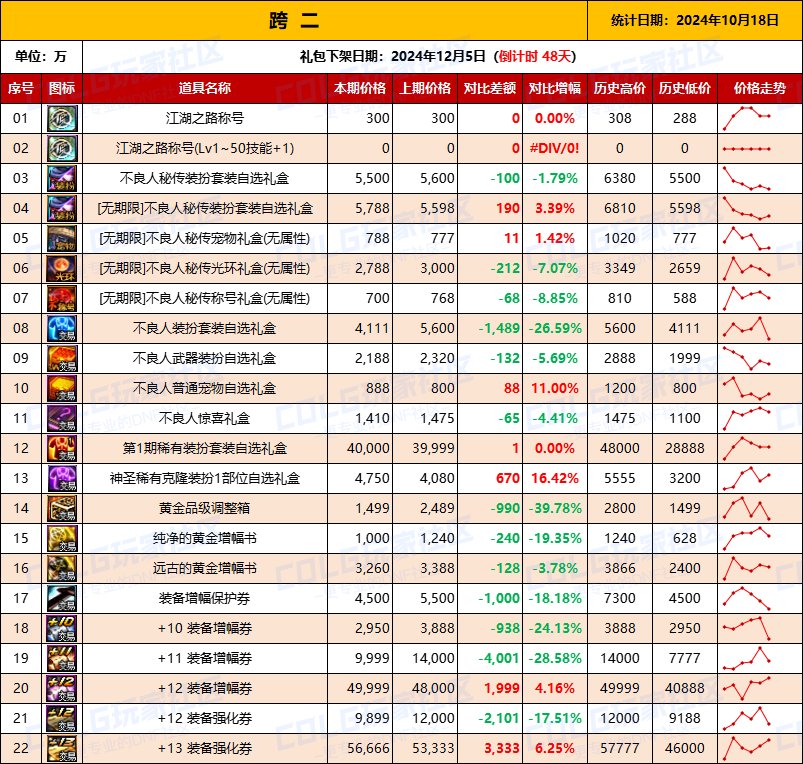Click the item name 不良人惊喜礼盒
The width and height of the screenshot is (803, 764).
point(204,418)
